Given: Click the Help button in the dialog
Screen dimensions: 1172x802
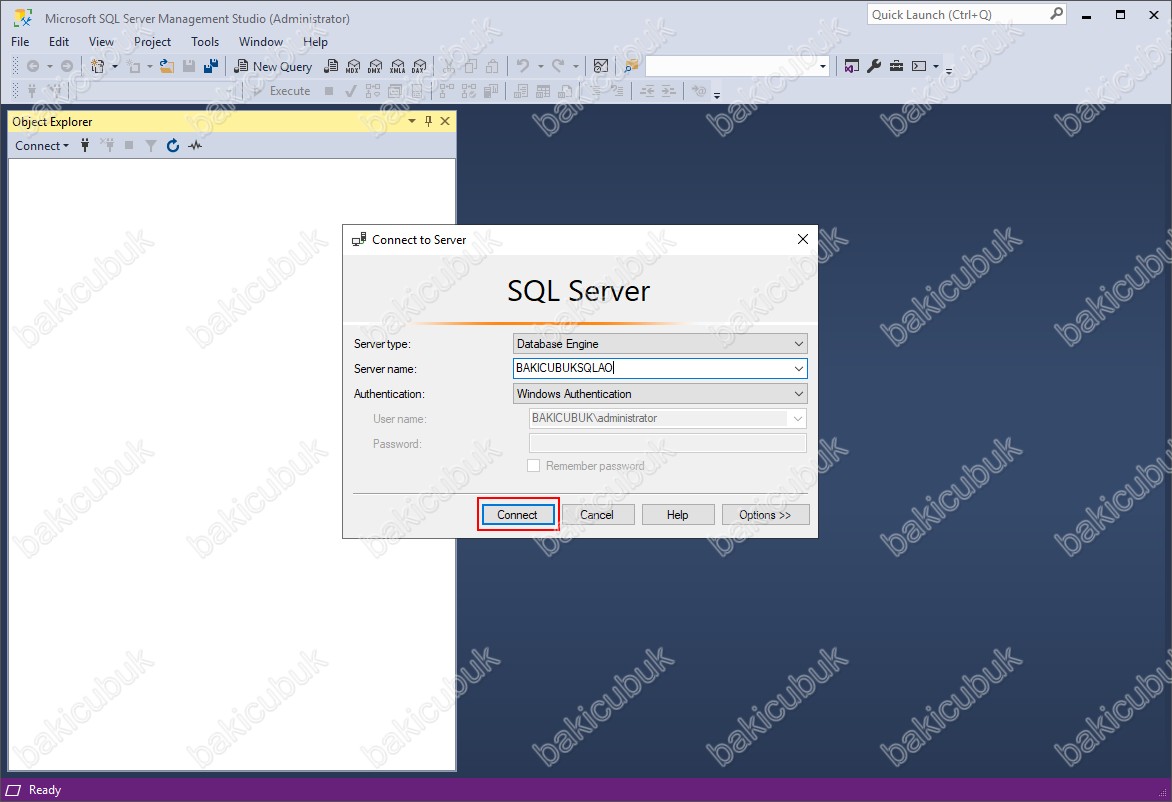Looking at the screenshot, I should point(678,515).
